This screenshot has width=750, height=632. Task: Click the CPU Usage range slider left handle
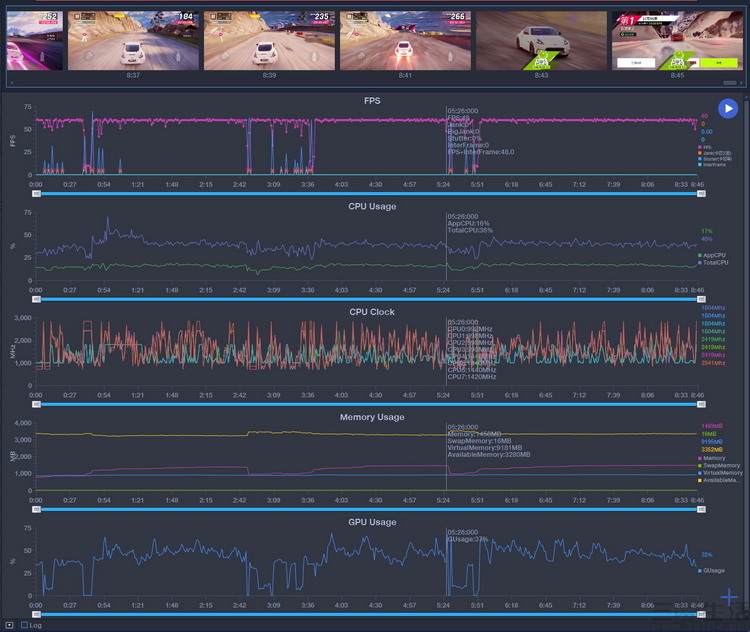tap(37, 299)
